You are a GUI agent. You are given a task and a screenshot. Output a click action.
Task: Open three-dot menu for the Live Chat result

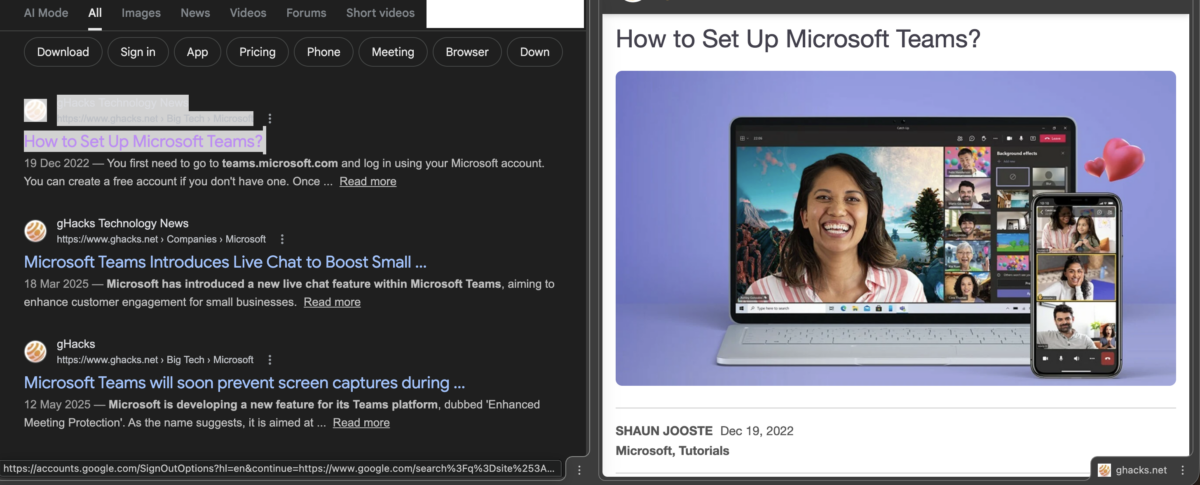(282, 239)
